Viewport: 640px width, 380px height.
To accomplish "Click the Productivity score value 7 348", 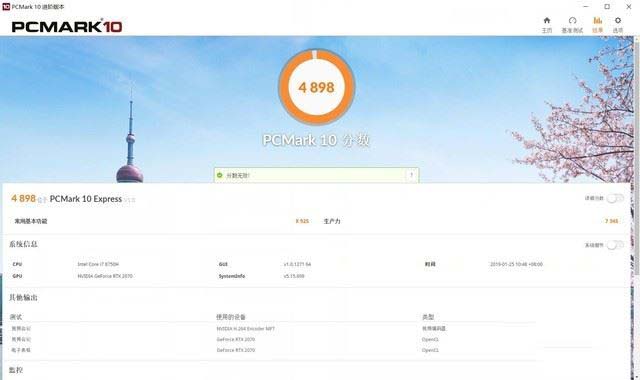I will tap(611, 221).
